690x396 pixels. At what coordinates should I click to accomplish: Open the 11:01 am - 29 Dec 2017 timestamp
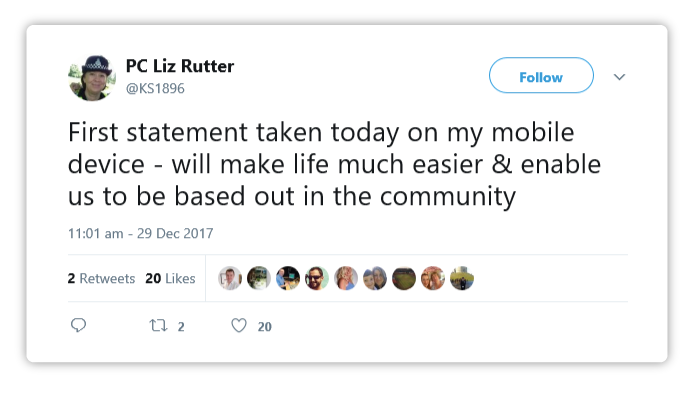(140, 233)
